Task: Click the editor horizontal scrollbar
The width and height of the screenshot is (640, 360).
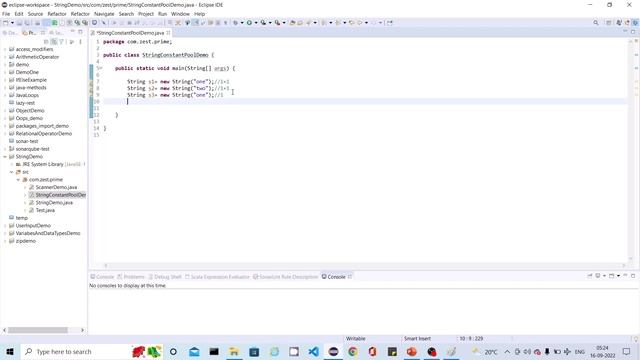Action: click(364, 265)
